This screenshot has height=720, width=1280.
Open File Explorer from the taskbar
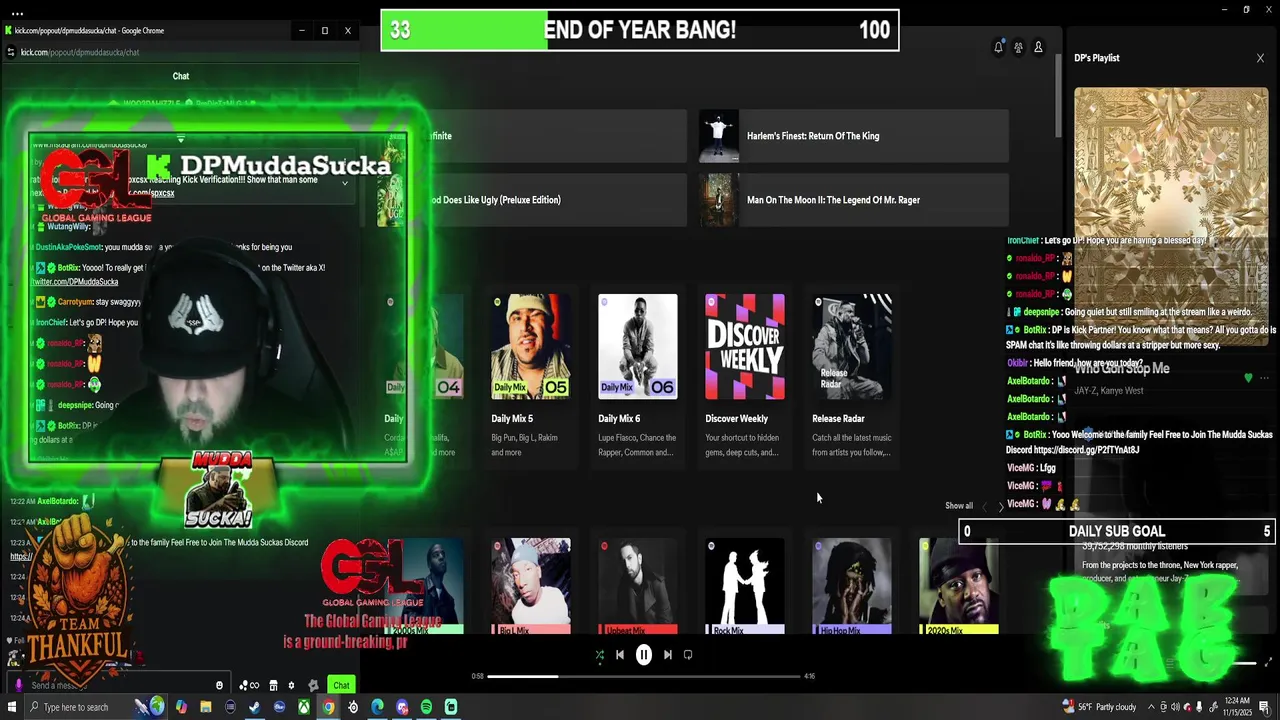click(205, 707)
